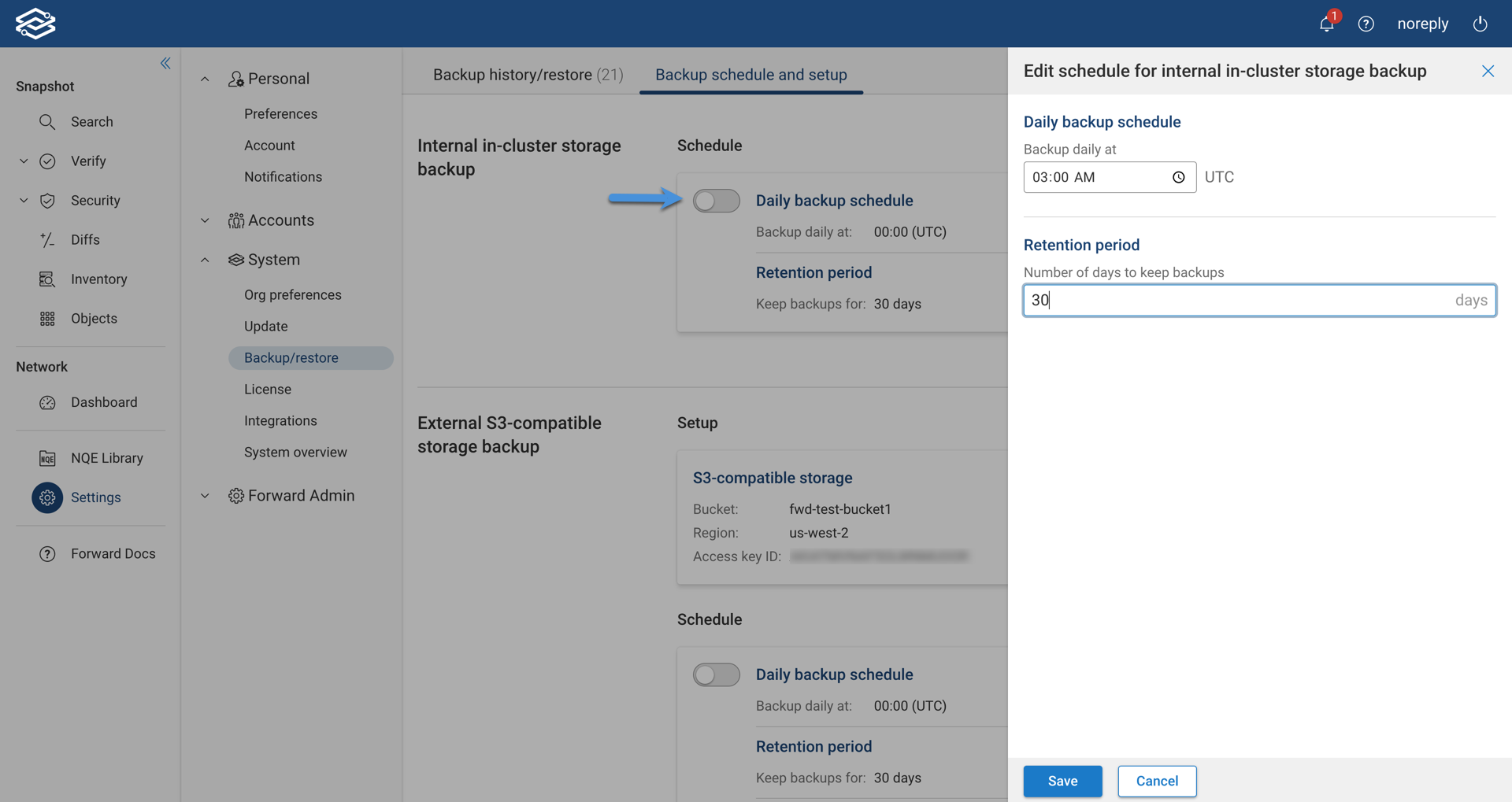This screenshot has height=802, width=1512.
Task: Open the Network Dashboard
Action: pyautogui.click(x=103, y=401)
